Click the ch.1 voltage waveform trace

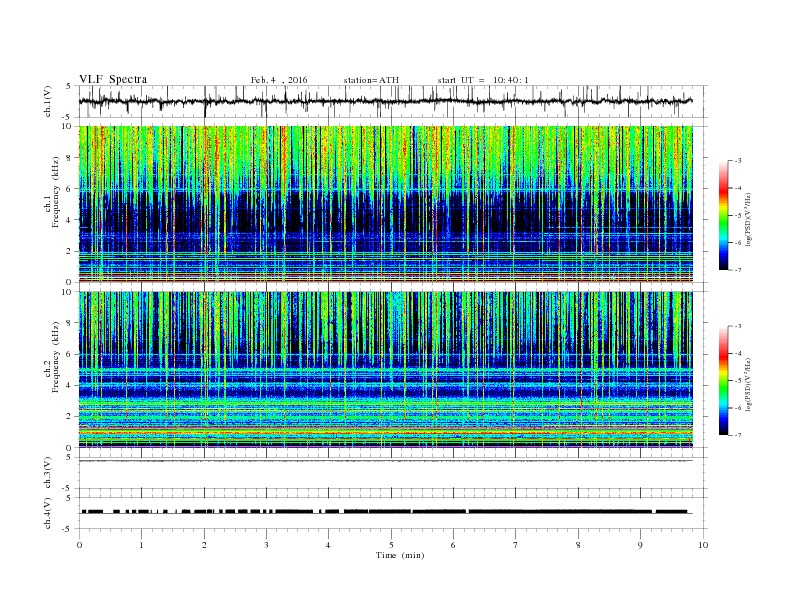(385, 101)
